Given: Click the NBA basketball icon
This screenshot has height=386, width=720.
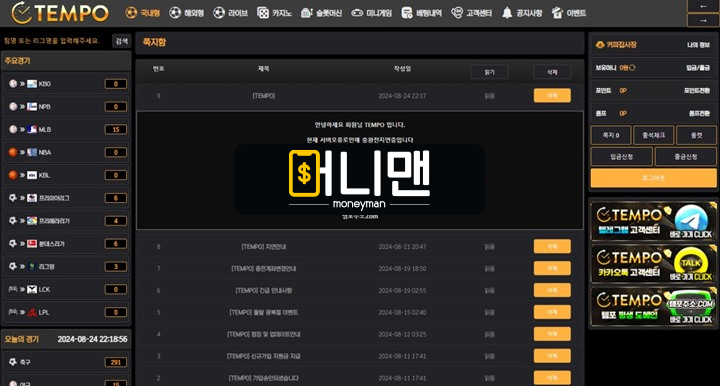Looking at the screenshot, I should tap(13, 152).
